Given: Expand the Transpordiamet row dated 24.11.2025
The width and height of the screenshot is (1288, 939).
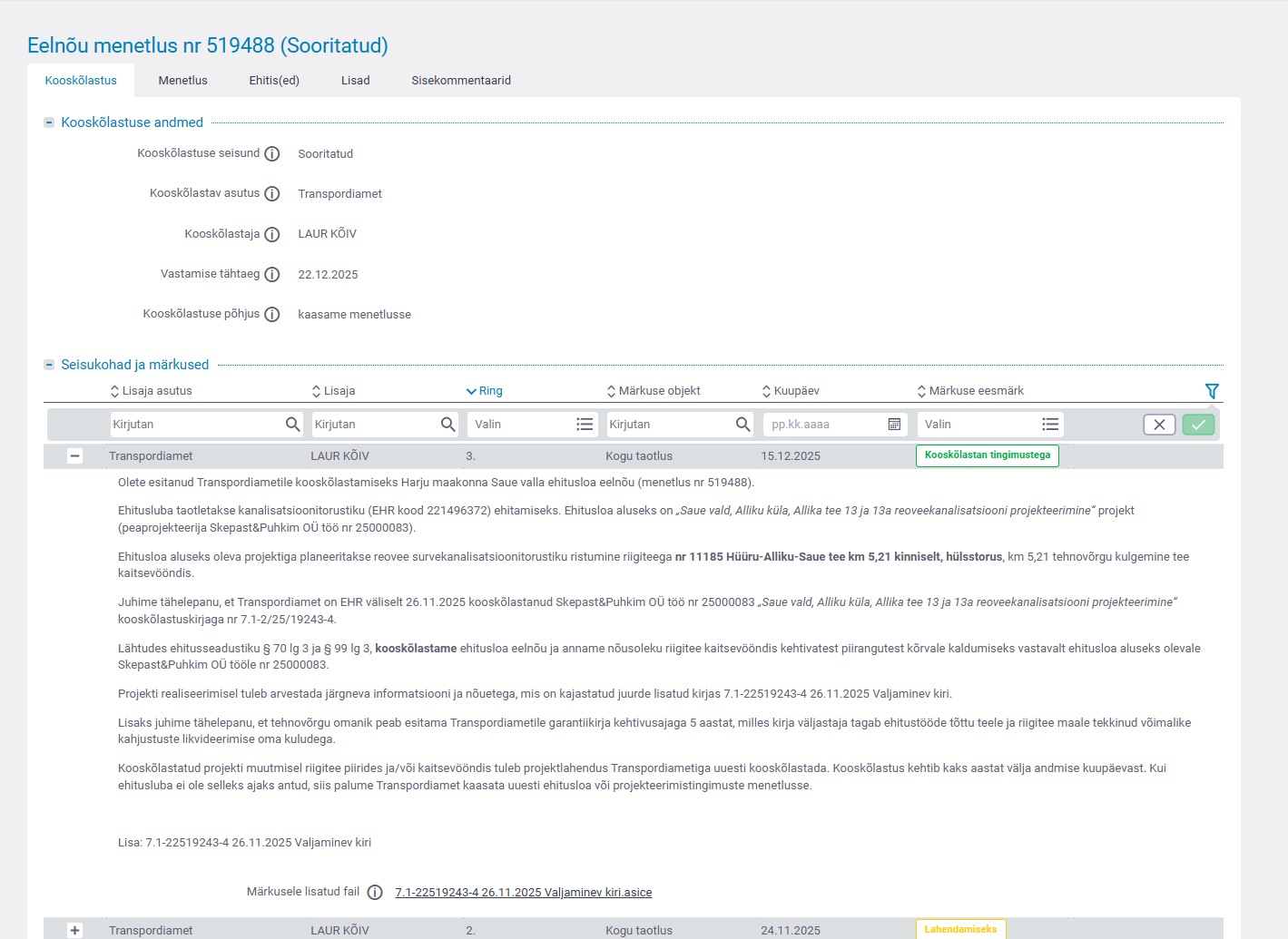Looking at the screenshot, I should (x=75, y=930).
